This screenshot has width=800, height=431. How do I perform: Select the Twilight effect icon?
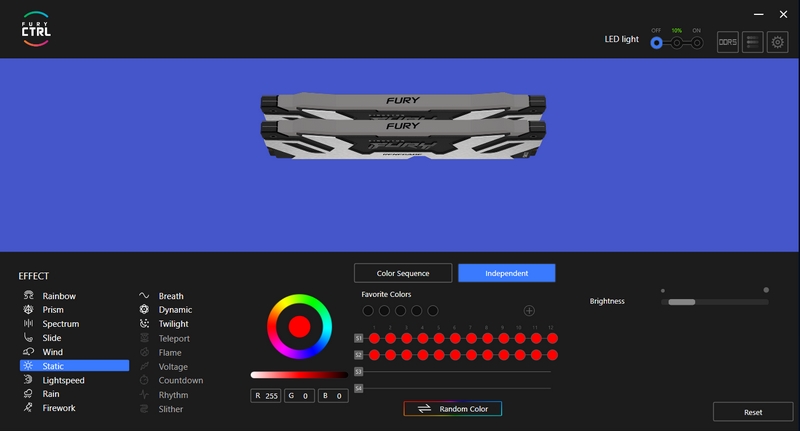[144, 323]
